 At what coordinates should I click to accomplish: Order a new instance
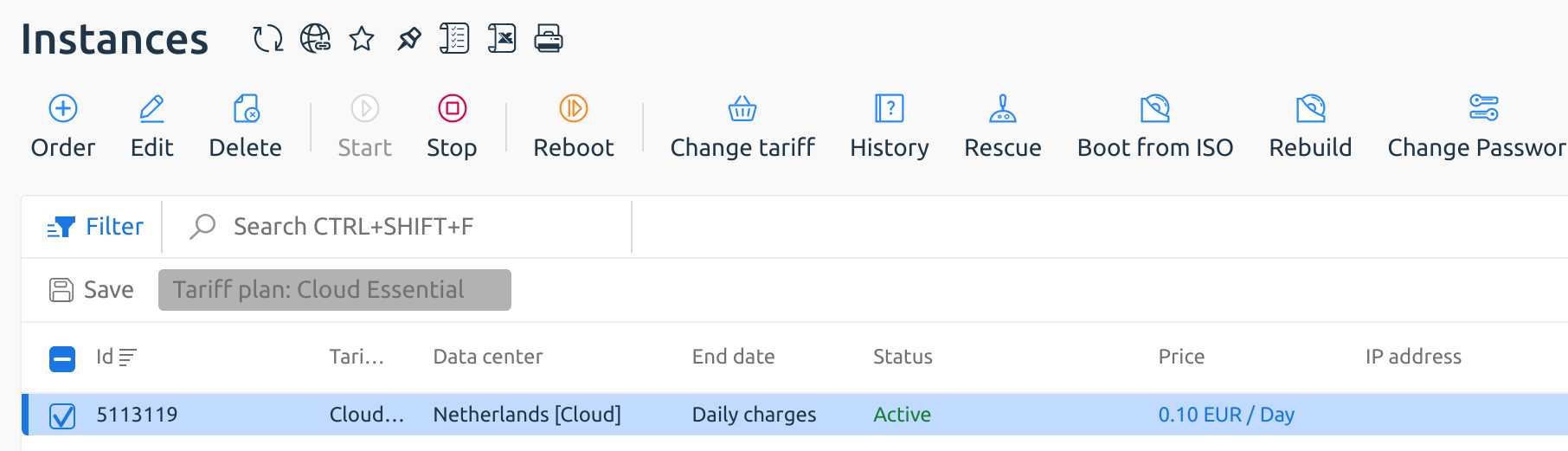(63, 127)
